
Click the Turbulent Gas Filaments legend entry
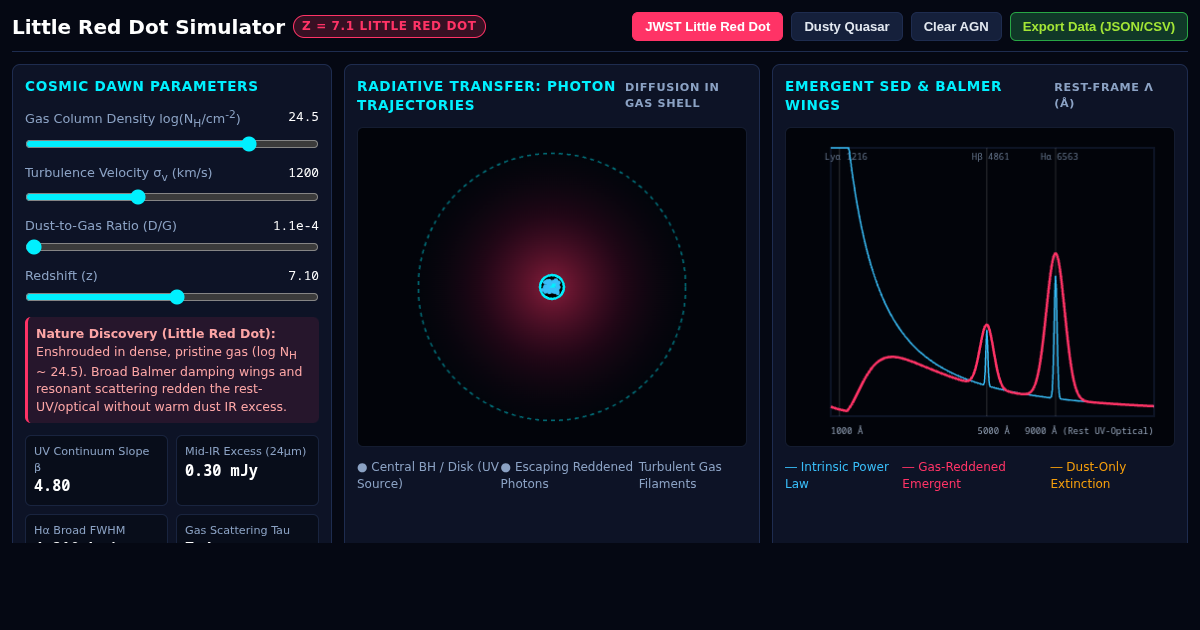[x=680, y=475]
